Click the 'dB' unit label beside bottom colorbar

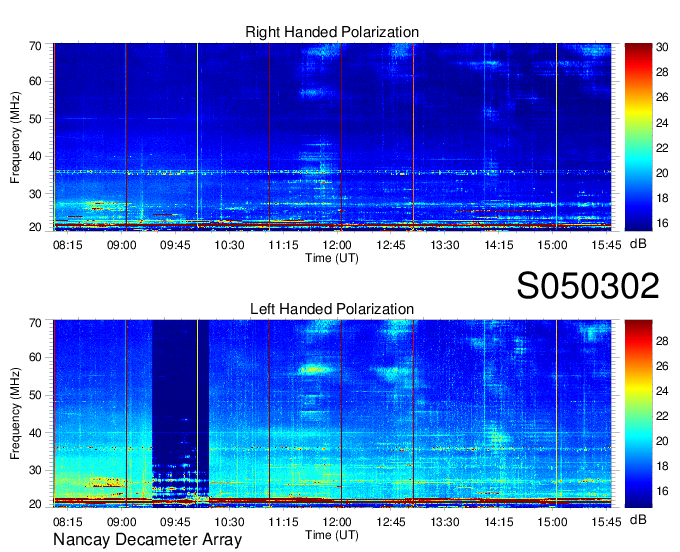(638, 519)
